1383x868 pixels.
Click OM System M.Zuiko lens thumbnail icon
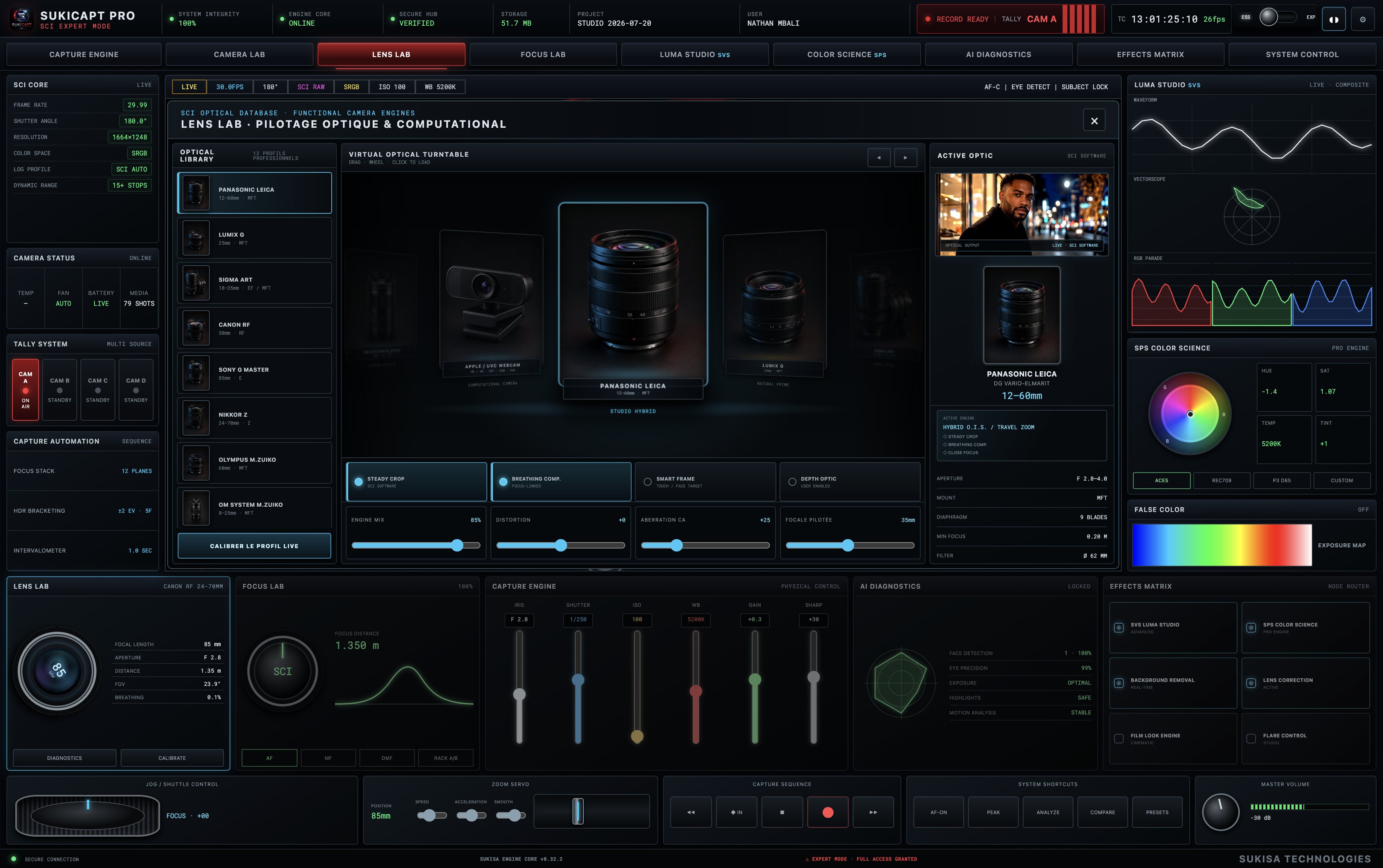coord(196,508)
